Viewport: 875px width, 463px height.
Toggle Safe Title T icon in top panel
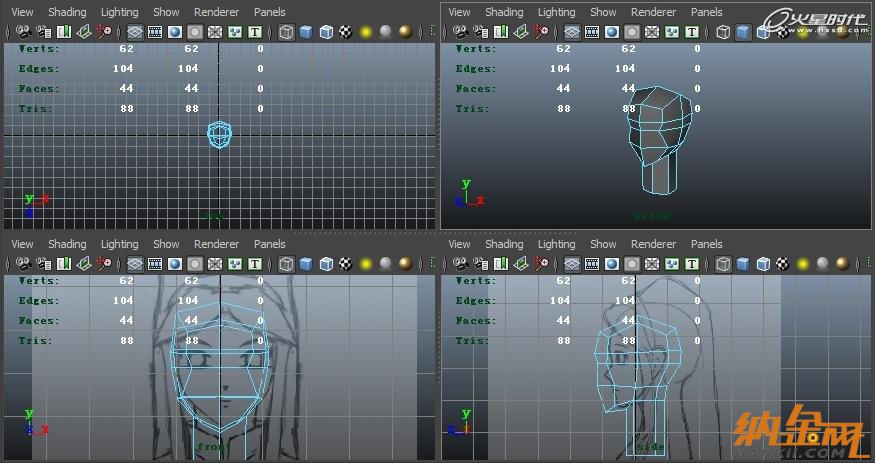[255, 32]
